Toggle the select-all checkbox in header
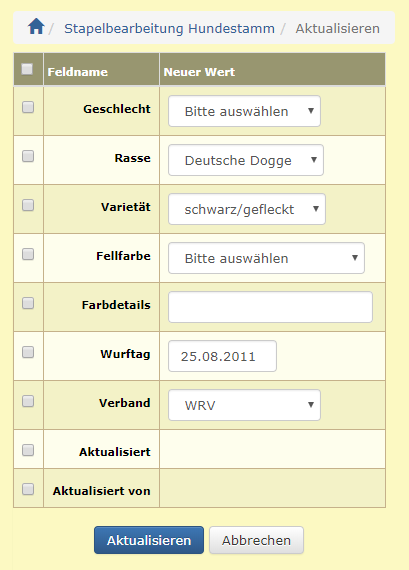 (x=27, y=69)
